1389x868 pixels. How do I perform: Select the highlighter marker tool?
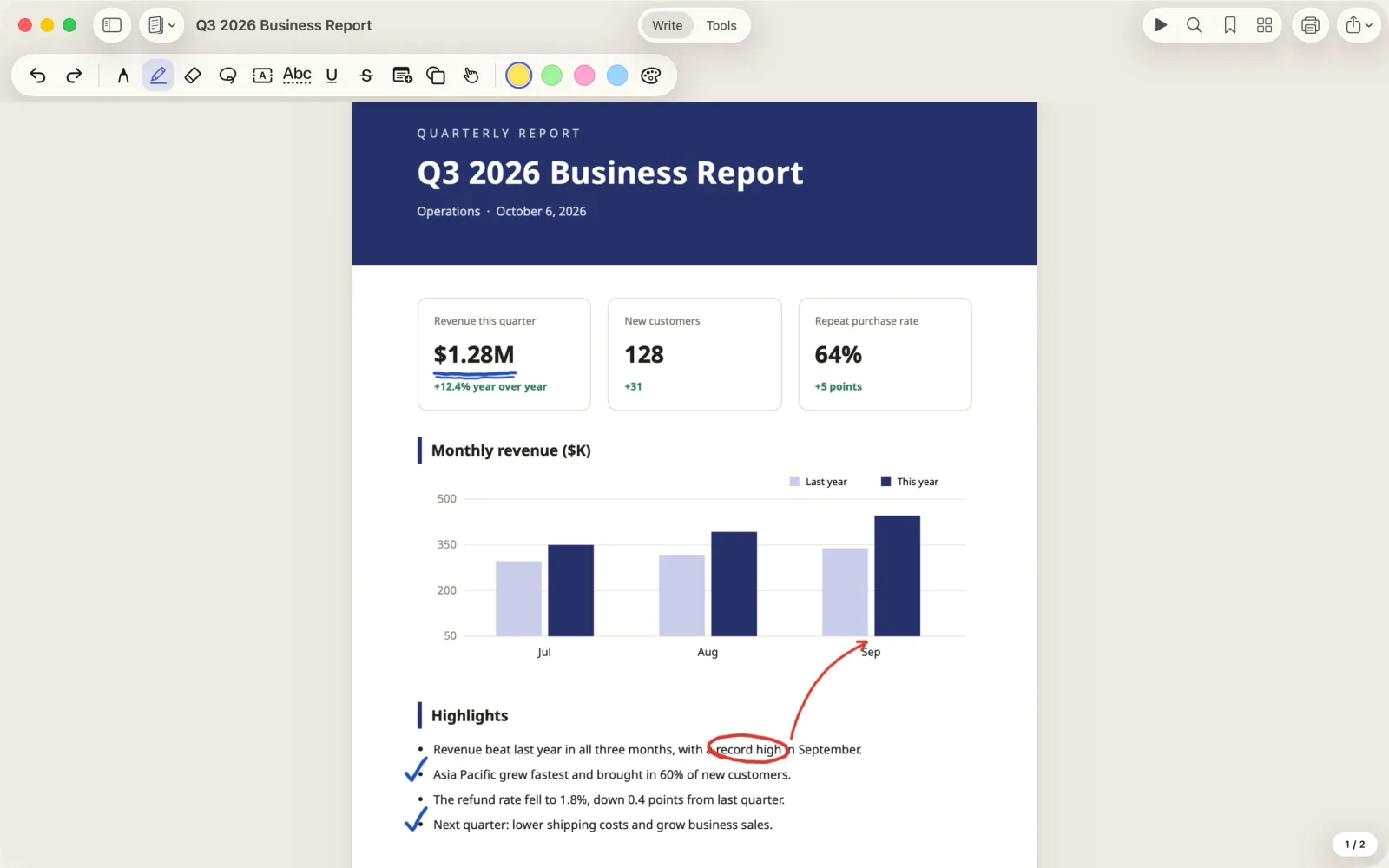click(x=158, y=76)
